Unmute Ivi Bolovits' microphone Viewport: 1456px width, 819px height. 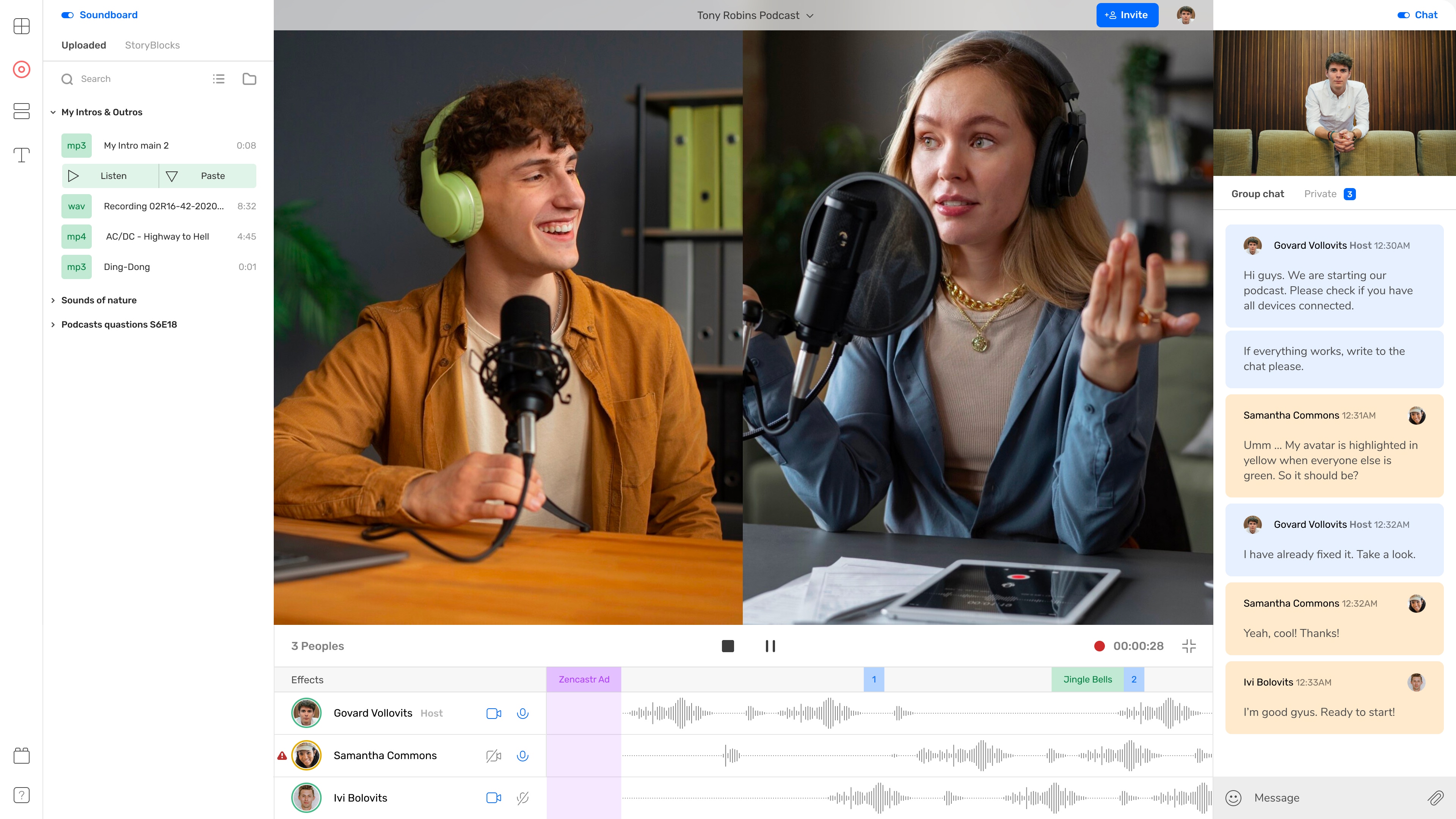pyautogui.click(x=523, y=797)
